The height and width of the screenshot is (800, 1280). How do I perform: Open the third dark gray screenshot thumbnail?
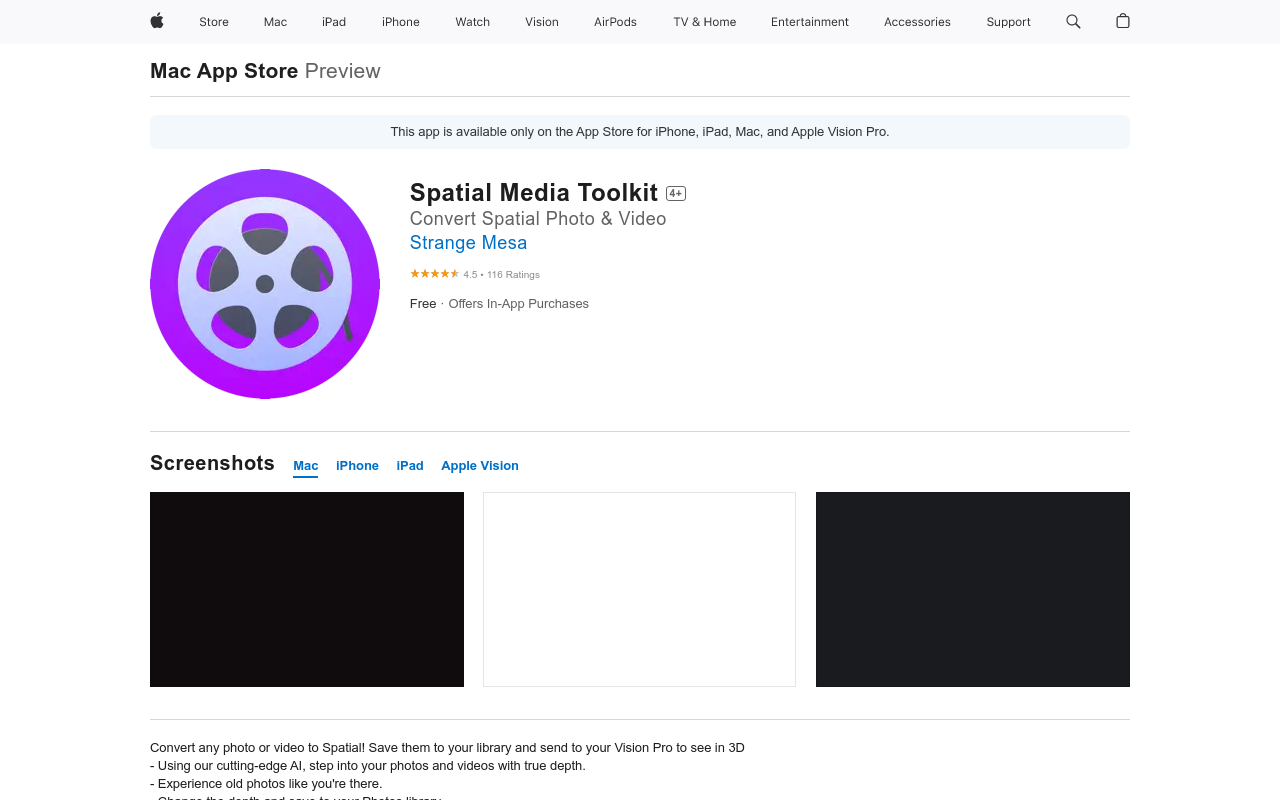(973, 589)
